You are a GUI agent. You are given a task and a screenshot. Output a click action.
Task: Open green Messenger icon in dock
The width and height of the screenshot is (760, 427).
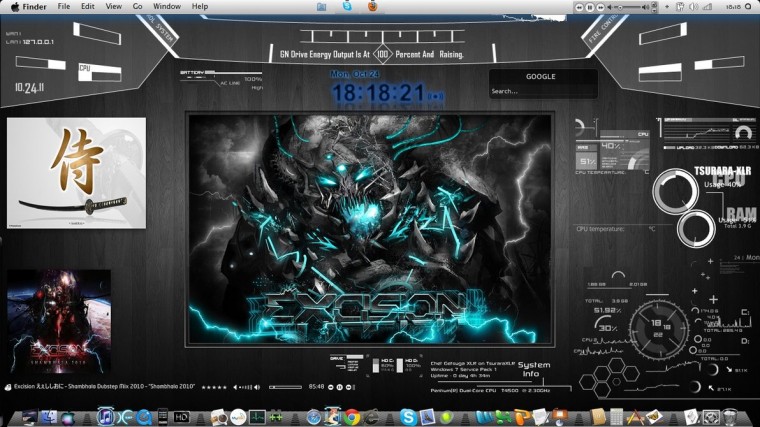(x=504, y=417)
